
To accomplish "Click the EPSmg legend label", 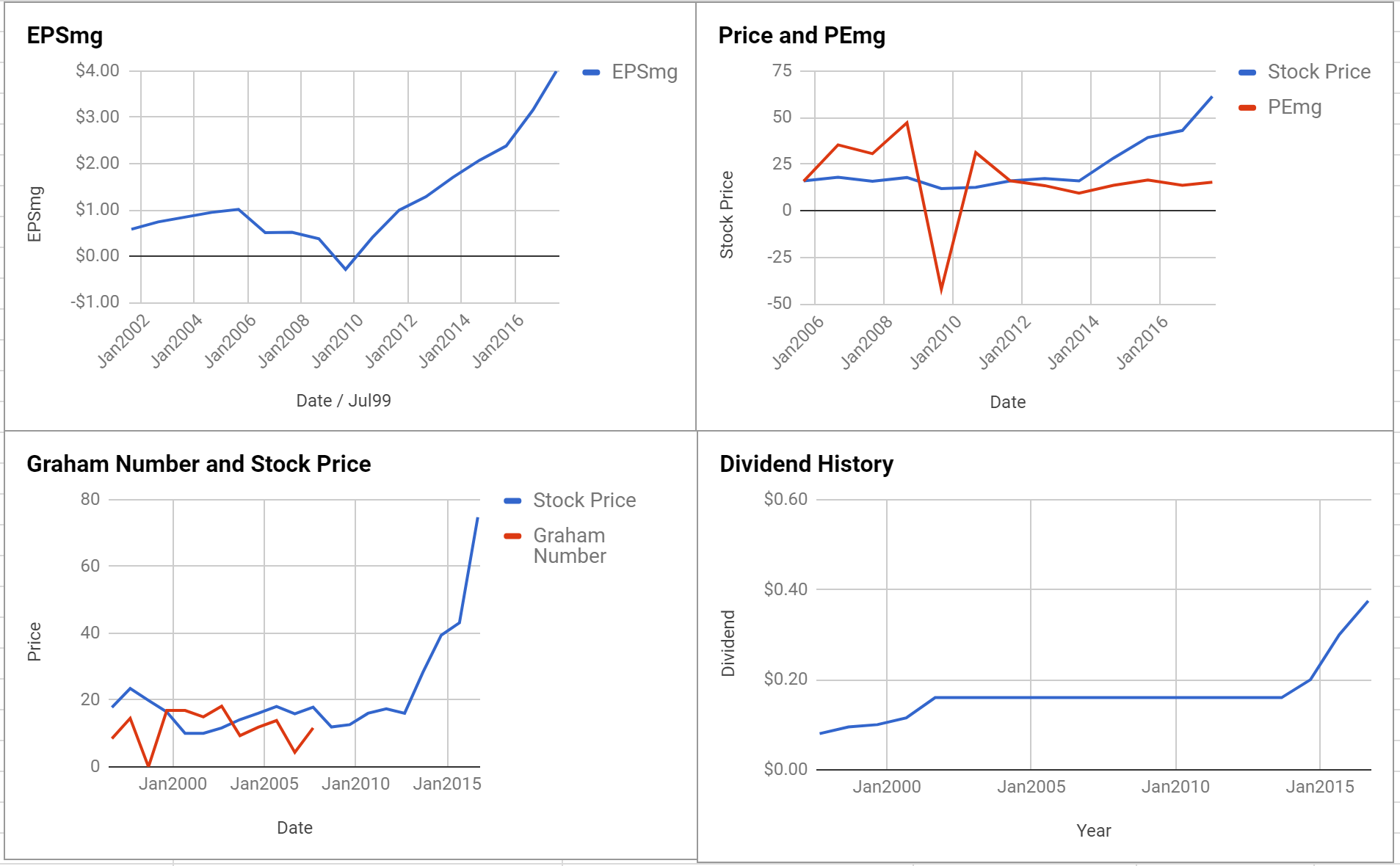I will pyautogui.click(x=645, y=72).
